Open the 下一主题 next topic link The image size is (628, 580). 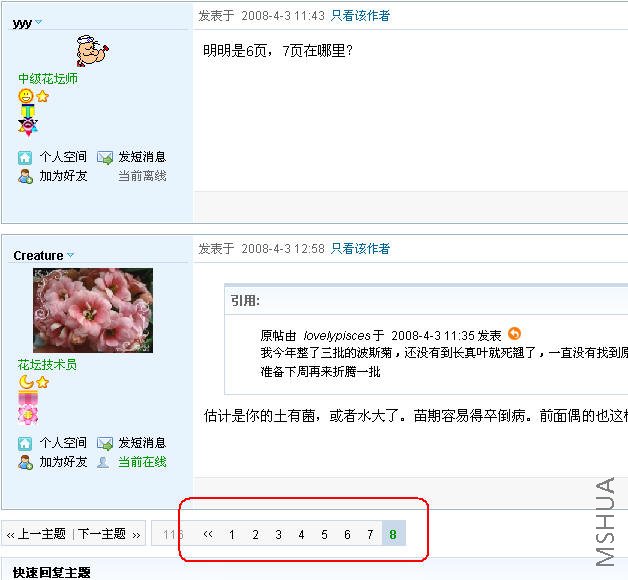coord(102,534)
